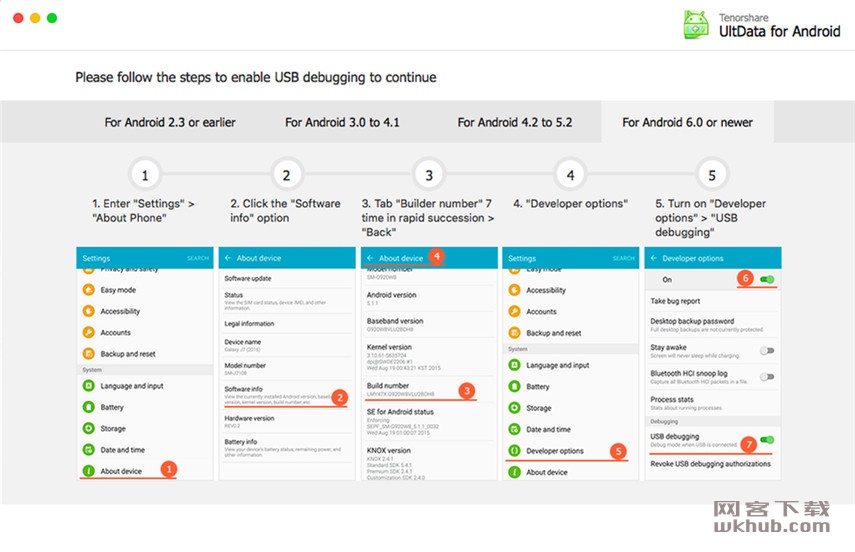Screen dimensions: 855x552
Task: Switch to For Android 4.2 to 5.2 tab
Action: (515, 122)
